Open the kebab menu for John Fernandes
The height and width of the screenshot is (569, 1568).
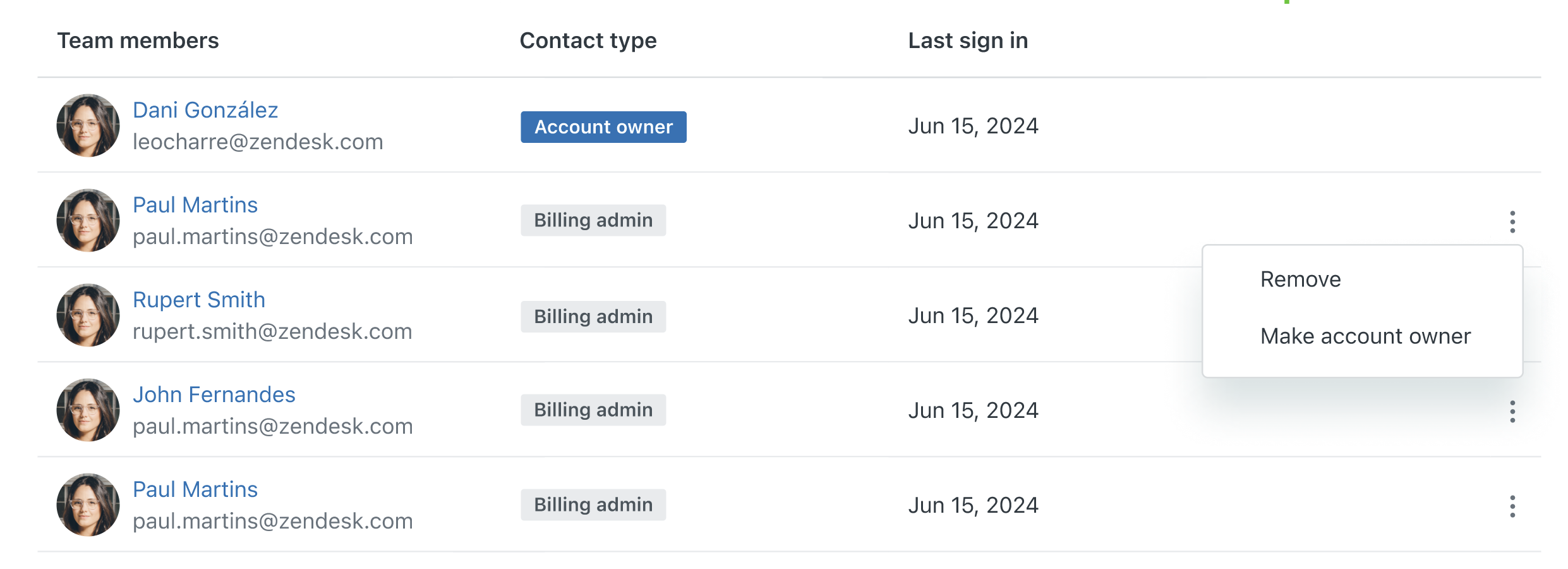pos(1512,411)
